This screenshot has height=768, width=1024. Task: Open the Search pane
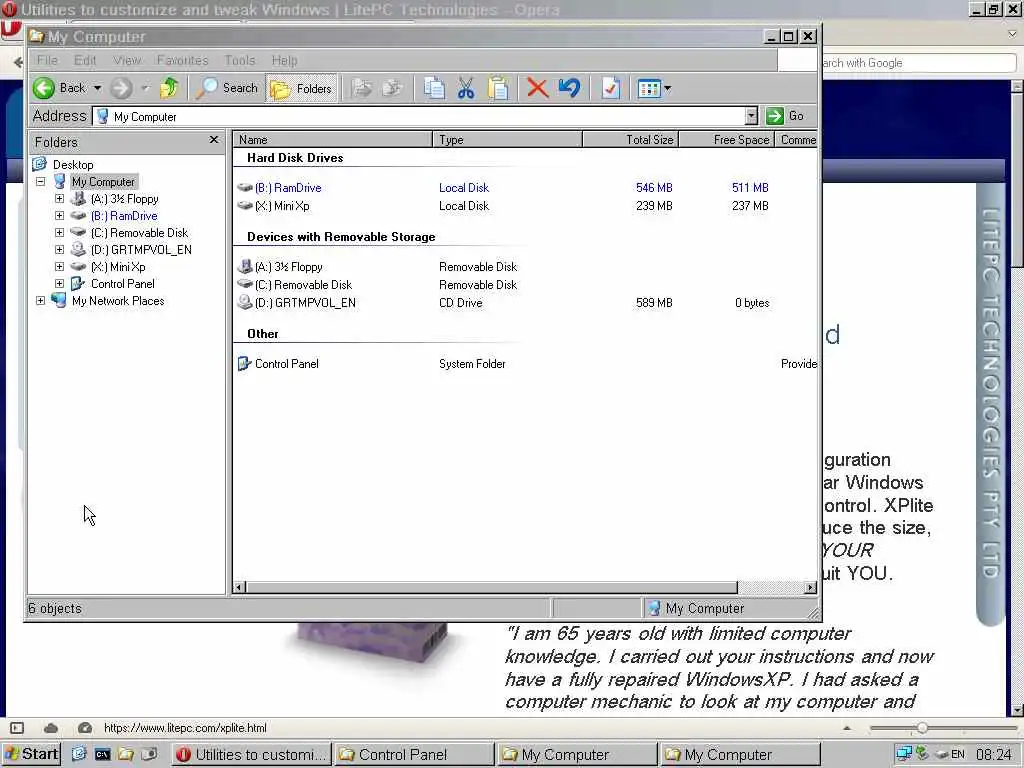(227, 88)
